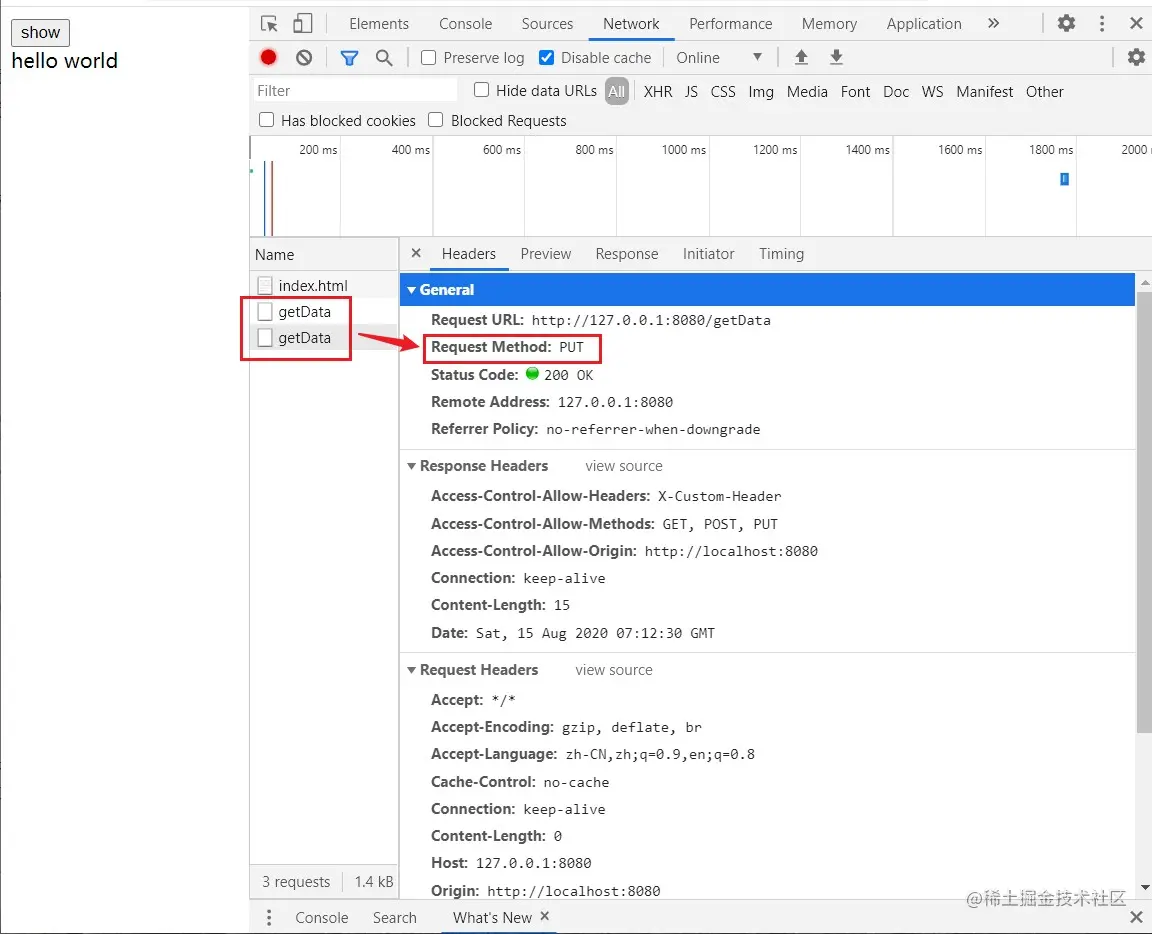Stop recording network log with red button
This screenshot has height=934, width=1152.
(268, 57)
